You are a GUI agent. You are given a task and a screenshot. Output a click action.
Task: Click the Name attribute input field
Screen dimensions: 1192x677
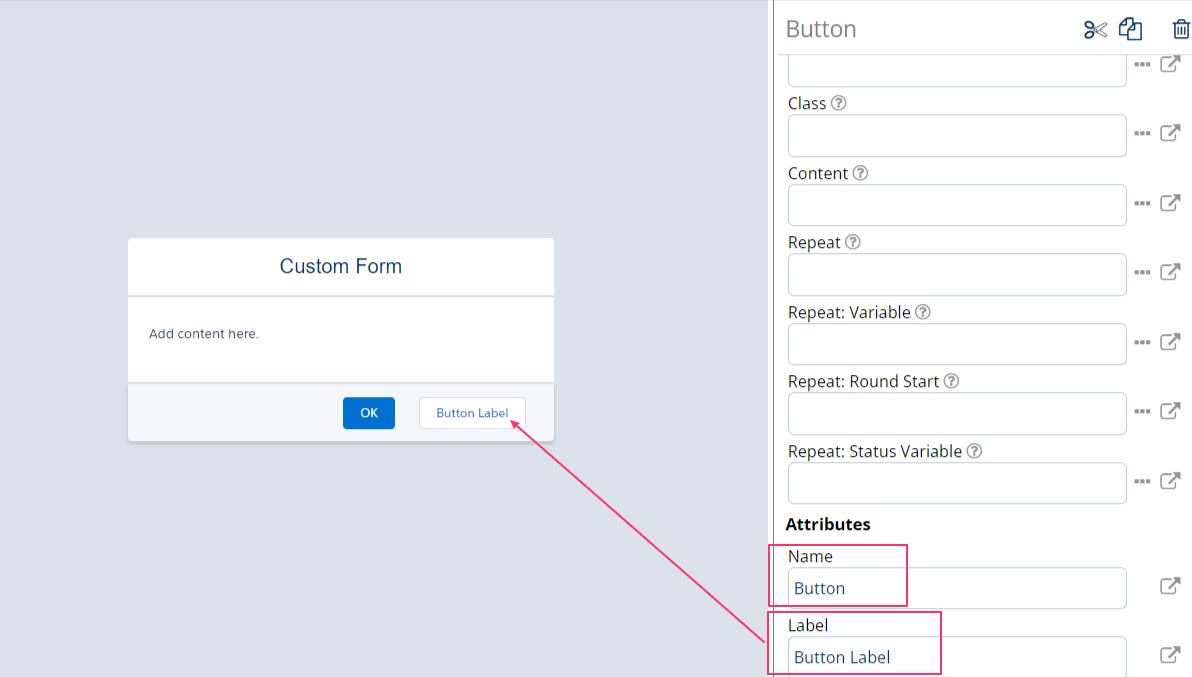coord(956,588)
